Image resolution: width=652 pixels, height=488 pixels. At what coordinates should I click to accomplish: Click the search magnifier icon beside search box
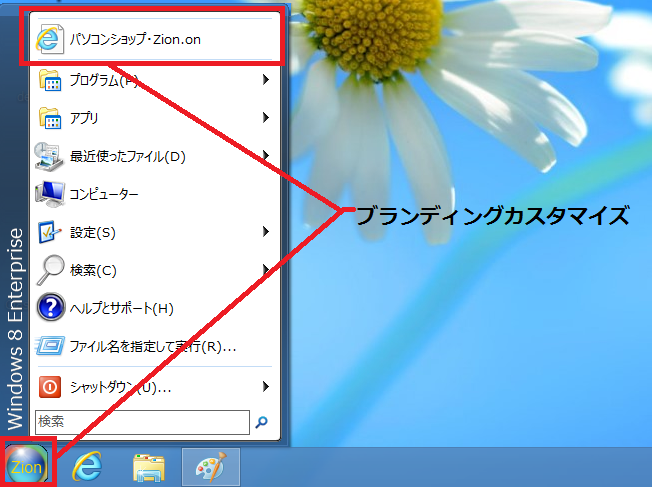point(262,422)
